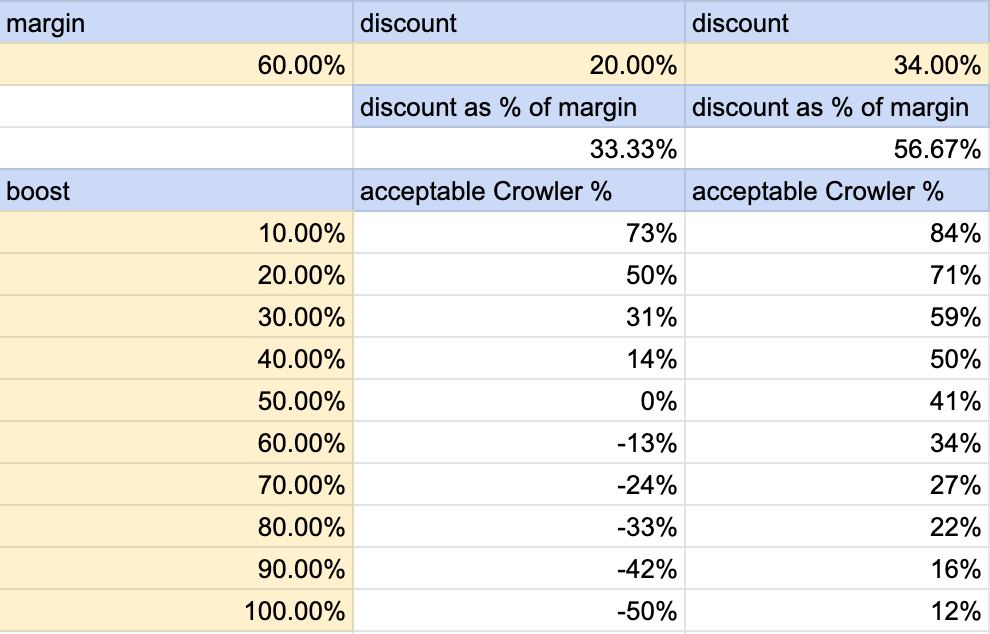This screenshot has width=990, height=634.
Task: Select the 50.00% boost cell
Action: coord(176,401)
